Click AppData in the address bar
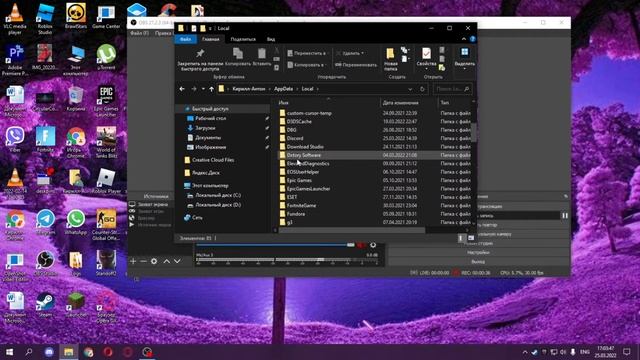Image resolution: width=640 pixels, height=360 pixels. [283, 89]
